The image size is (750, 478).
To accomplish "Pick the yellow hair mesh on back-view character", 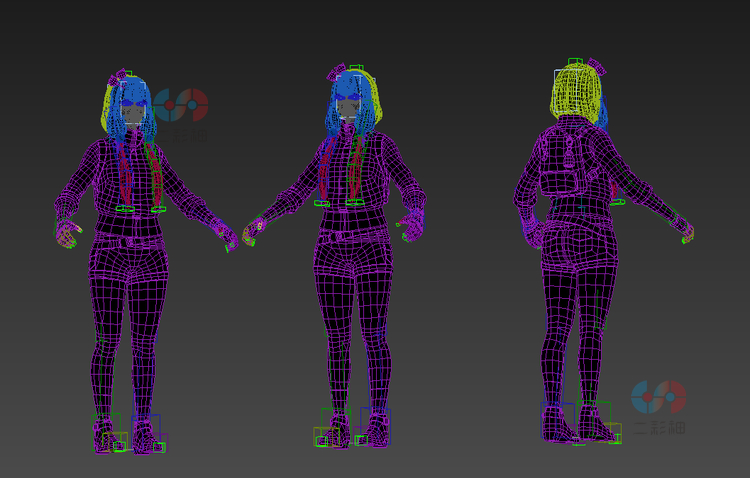I will pos(576,94).
